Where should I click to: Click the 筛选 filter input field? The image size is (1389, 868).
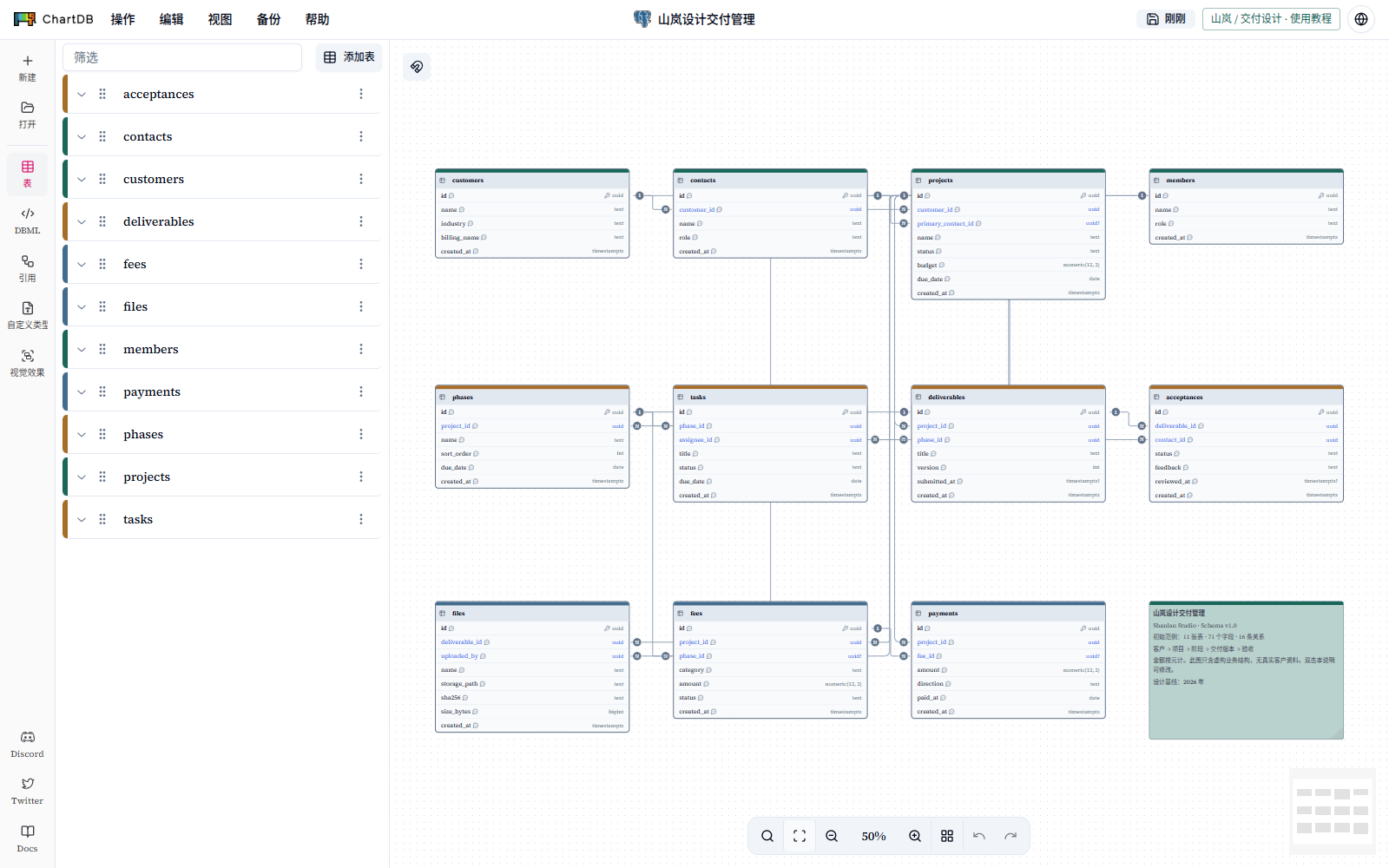coord(182,57)
